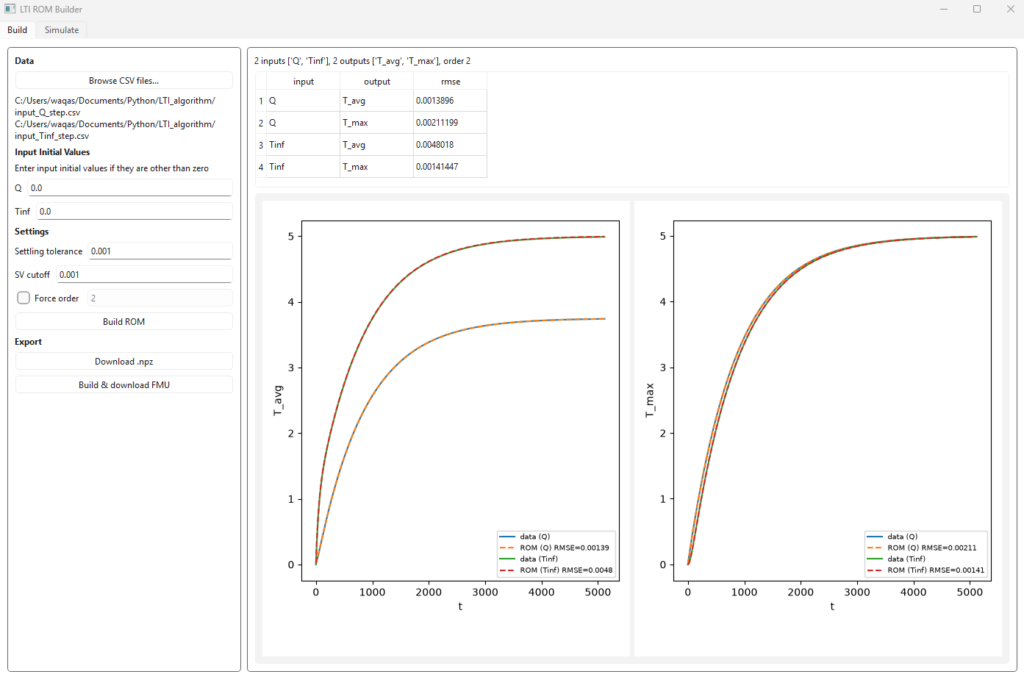Screen dimensions: 1024x677
Task: Click the model summary line with order 2
Action: tap(362, 61)
